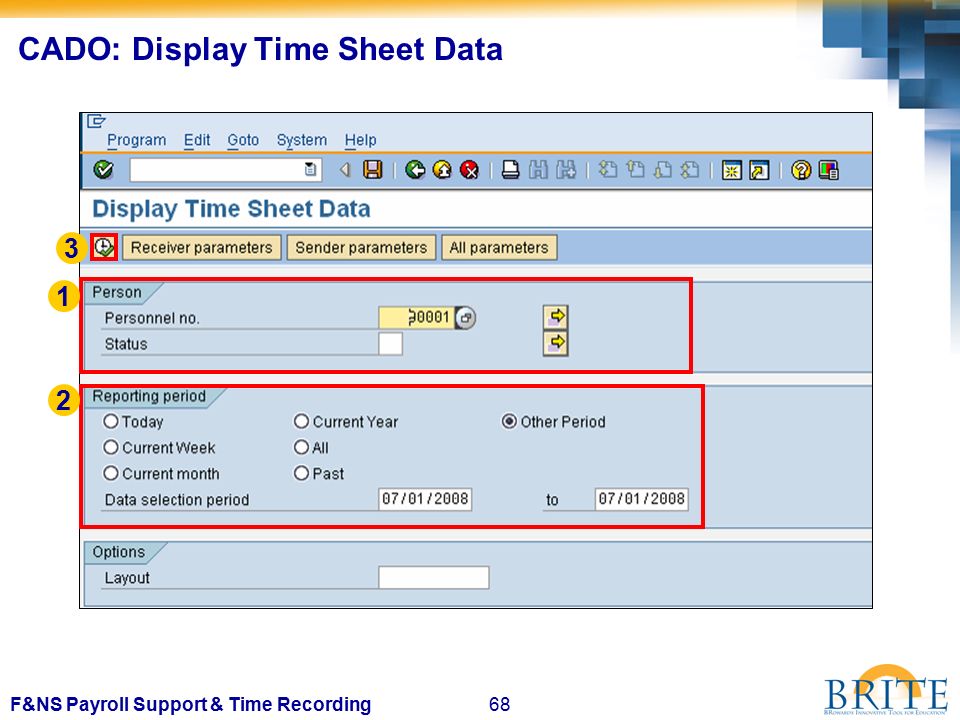Click the Personnel no. input field
The height and width of the screenshot is (720, 960).
pos(416,317)
